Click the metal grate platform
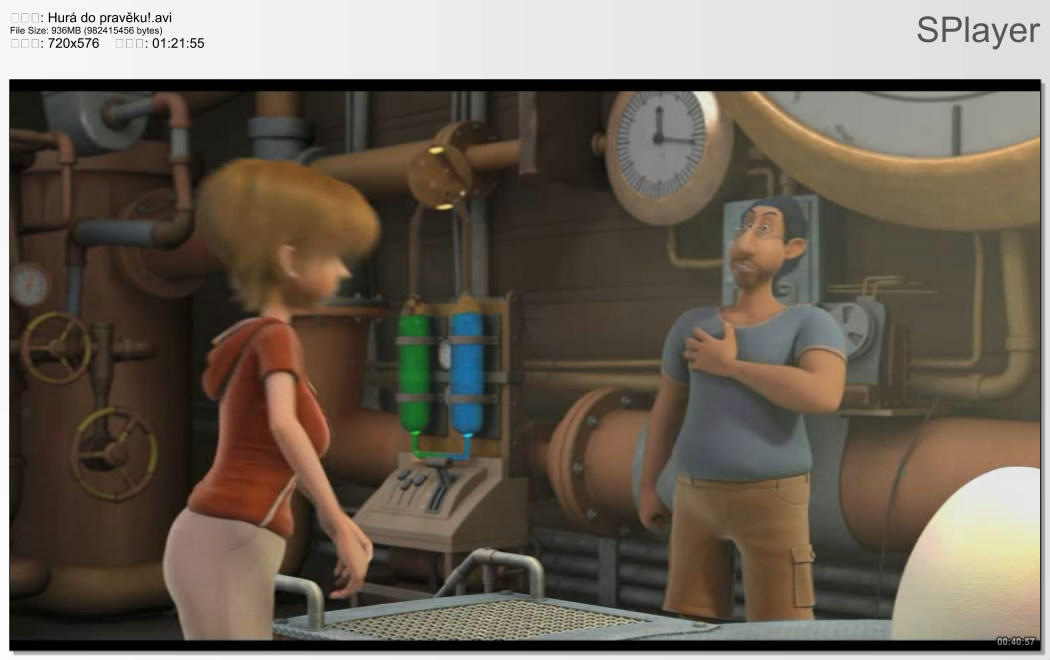Screen dimensions: 1050x660 (480, 618)
